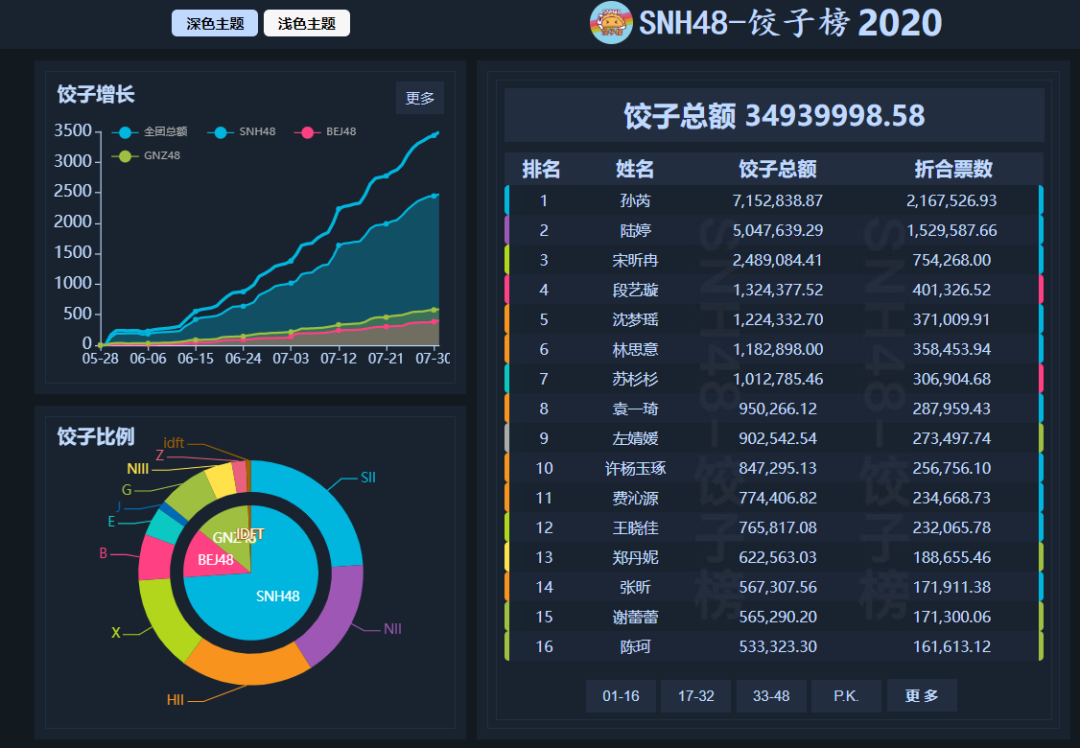Select rank 2 row 陆婷
Viewport: 1080px width, 748px height.
(x=773, y=230)
